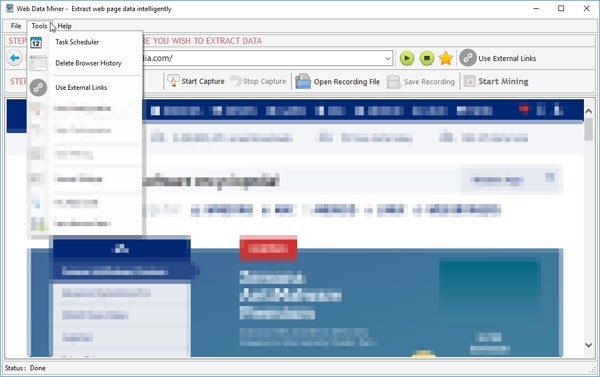Click the Save Recording disk icon
The width and height of the screenshot is (600, 377).
(394, 82)
